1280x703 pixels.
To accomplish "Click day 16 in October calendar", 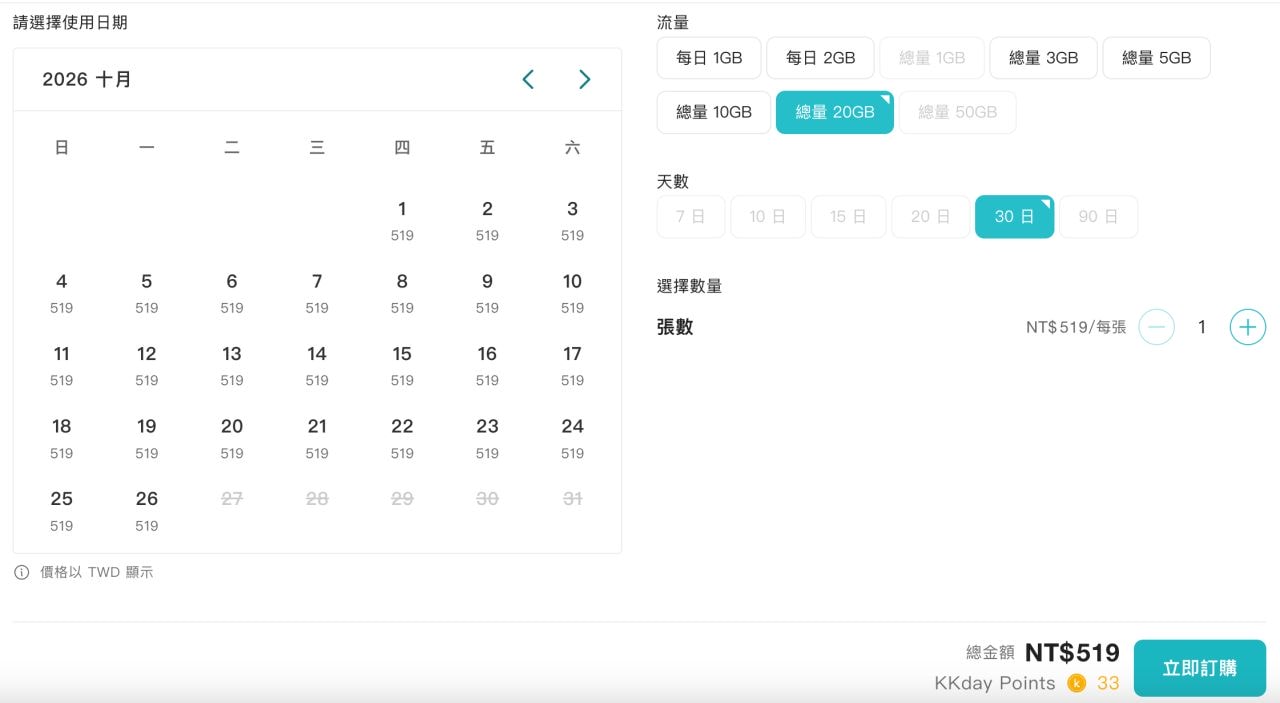I will click(487, 365).
